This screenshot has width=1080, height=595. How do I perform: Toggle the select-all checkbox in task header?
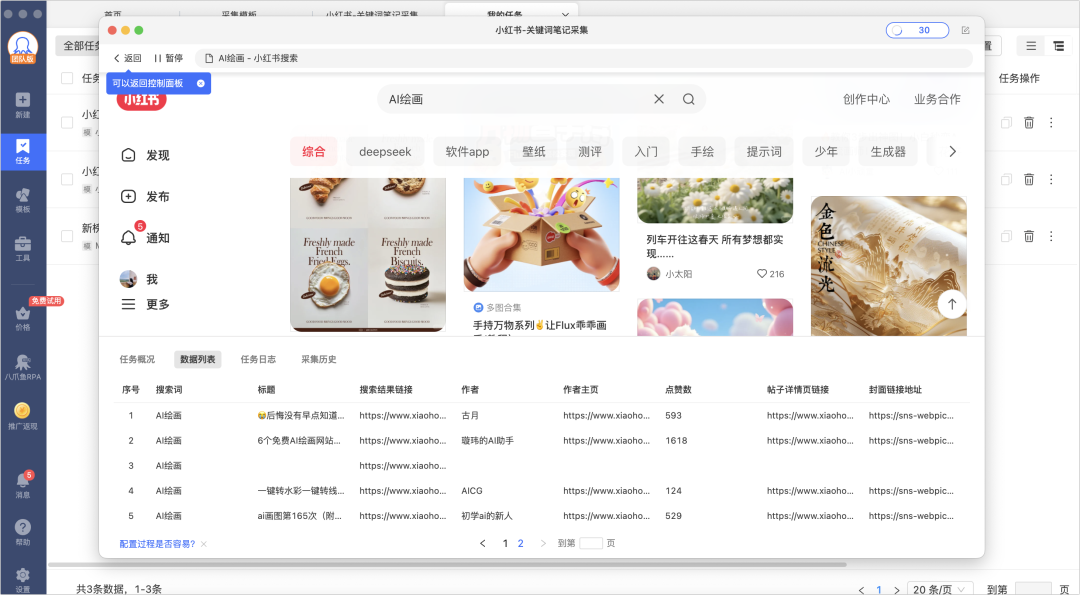tap(67, 78)
